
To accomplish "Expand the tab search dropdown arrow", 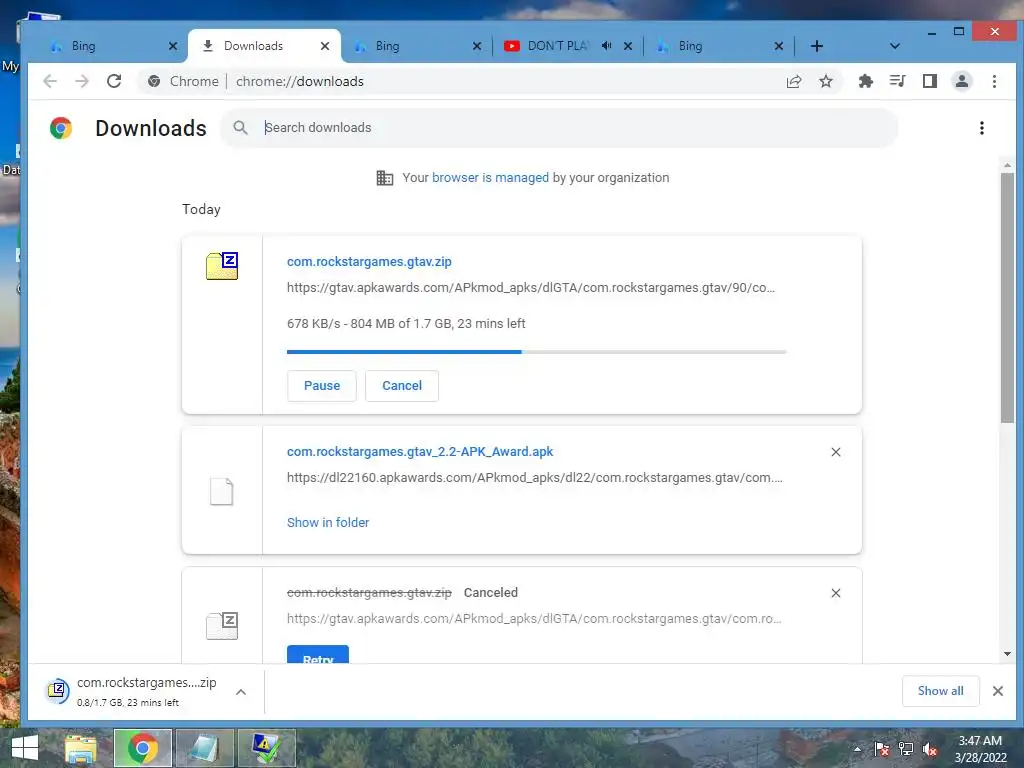I will tap(895, 46).
